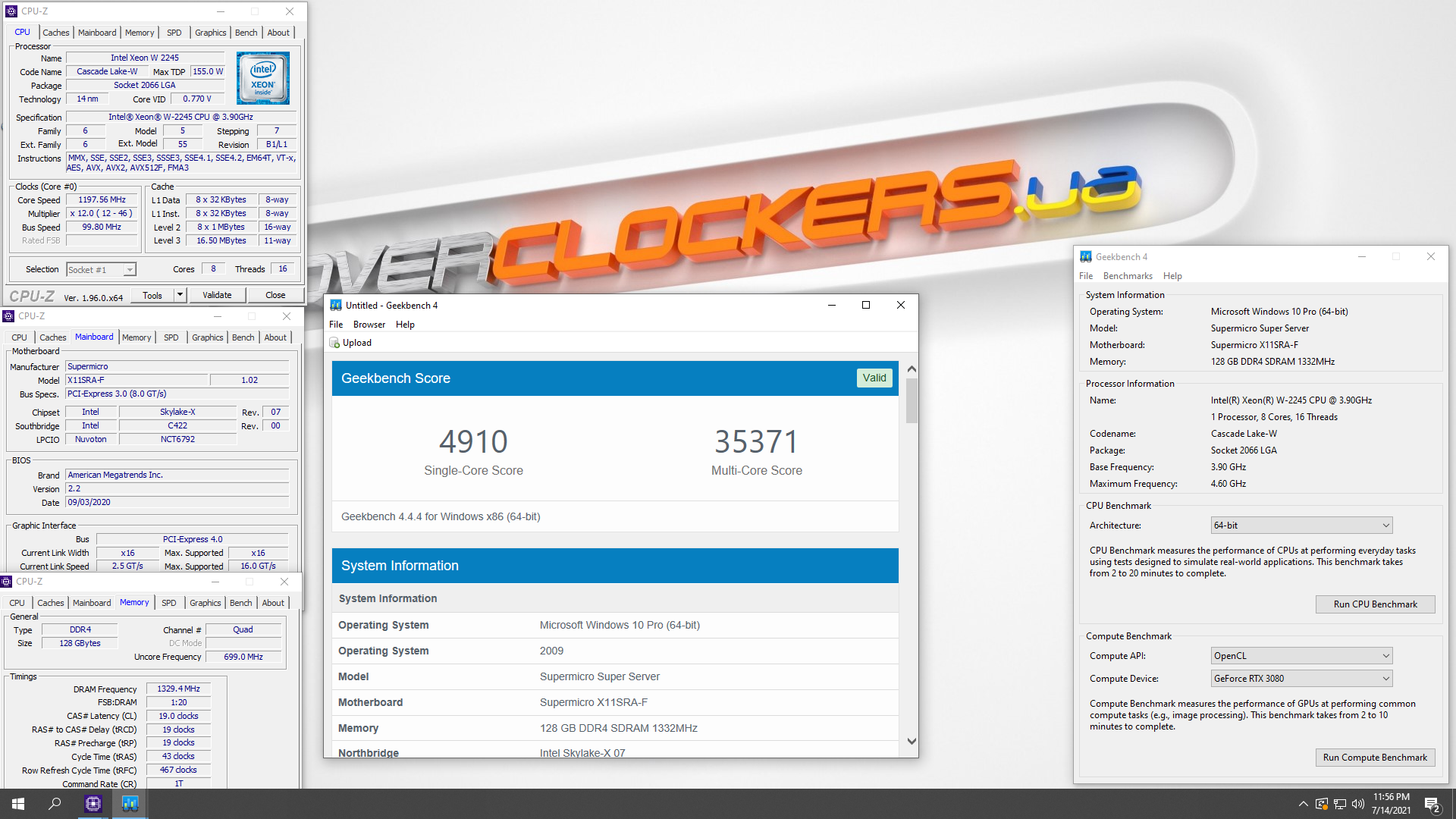Open File menu in Geekbench results window
The width and height of the screenshot is (1456, 819).
pos(336,325)
